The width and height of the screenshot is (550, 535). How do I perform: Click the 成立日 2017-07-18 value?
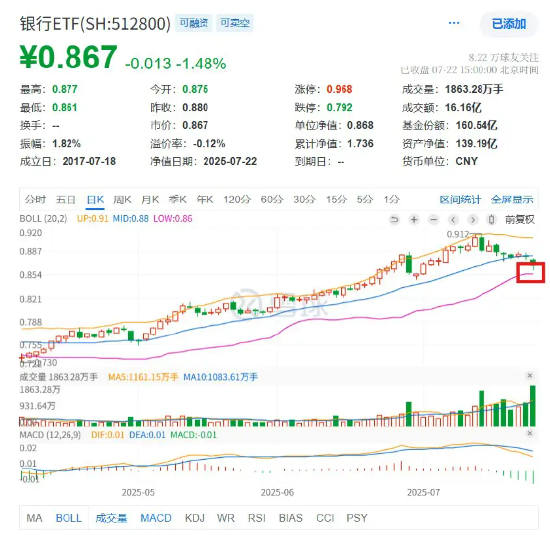click(x=89, y=161)
